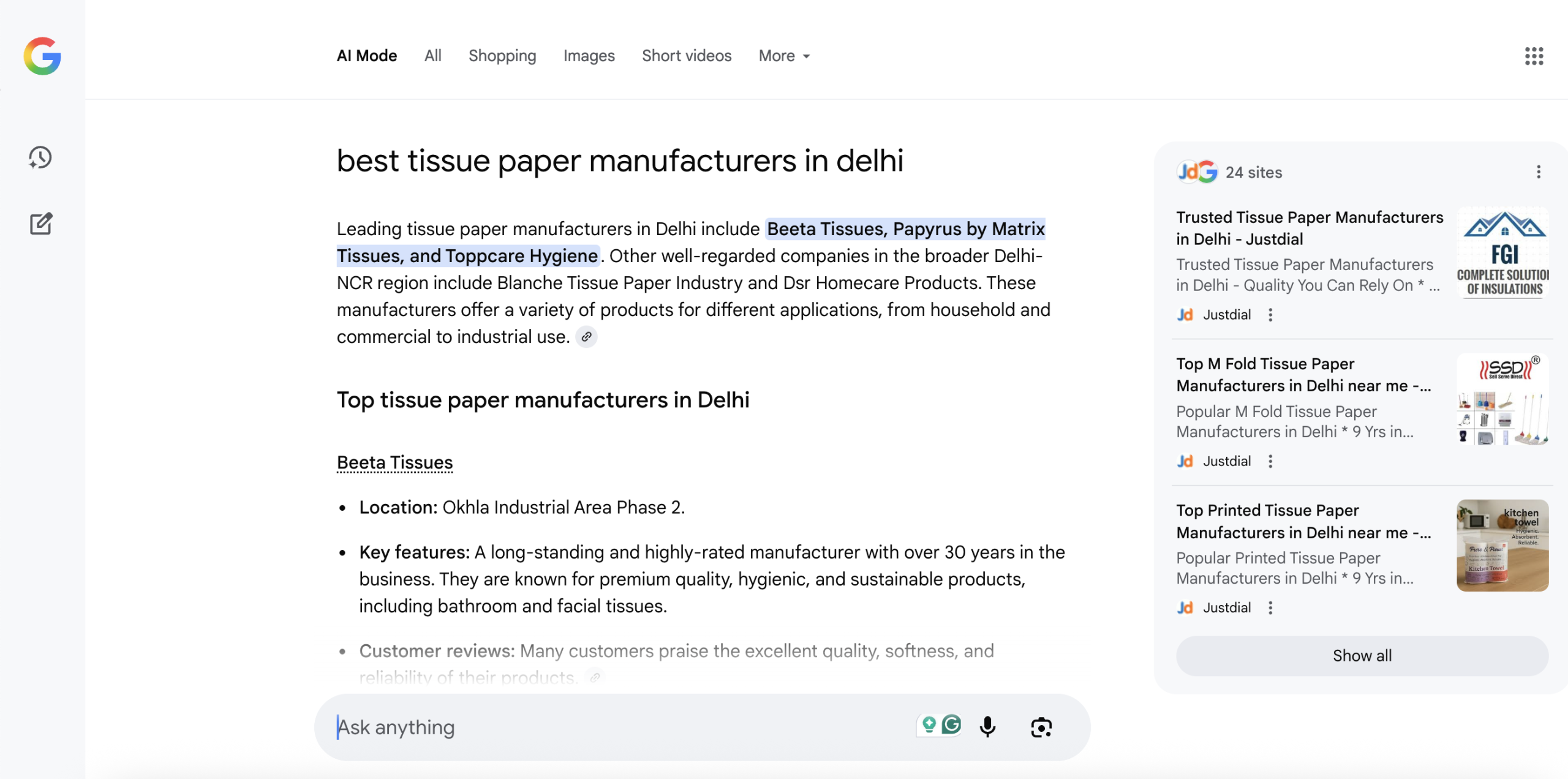Click the highlighted 'Beeta Tissues, Papyrus by Matrix' text
Image resolution: width=1568 pixels, height=779 pixels.
(x=906, y=229)
